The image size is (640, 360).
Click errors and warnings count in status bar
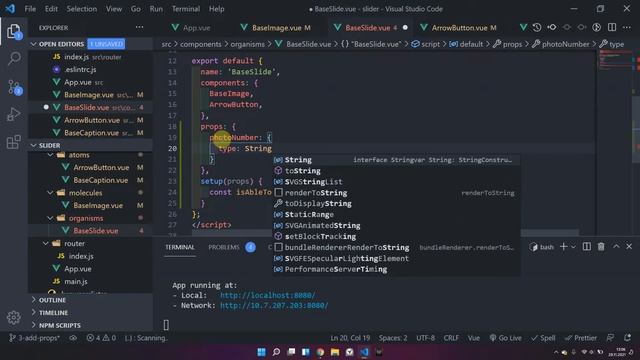click(x=101, y=338)
